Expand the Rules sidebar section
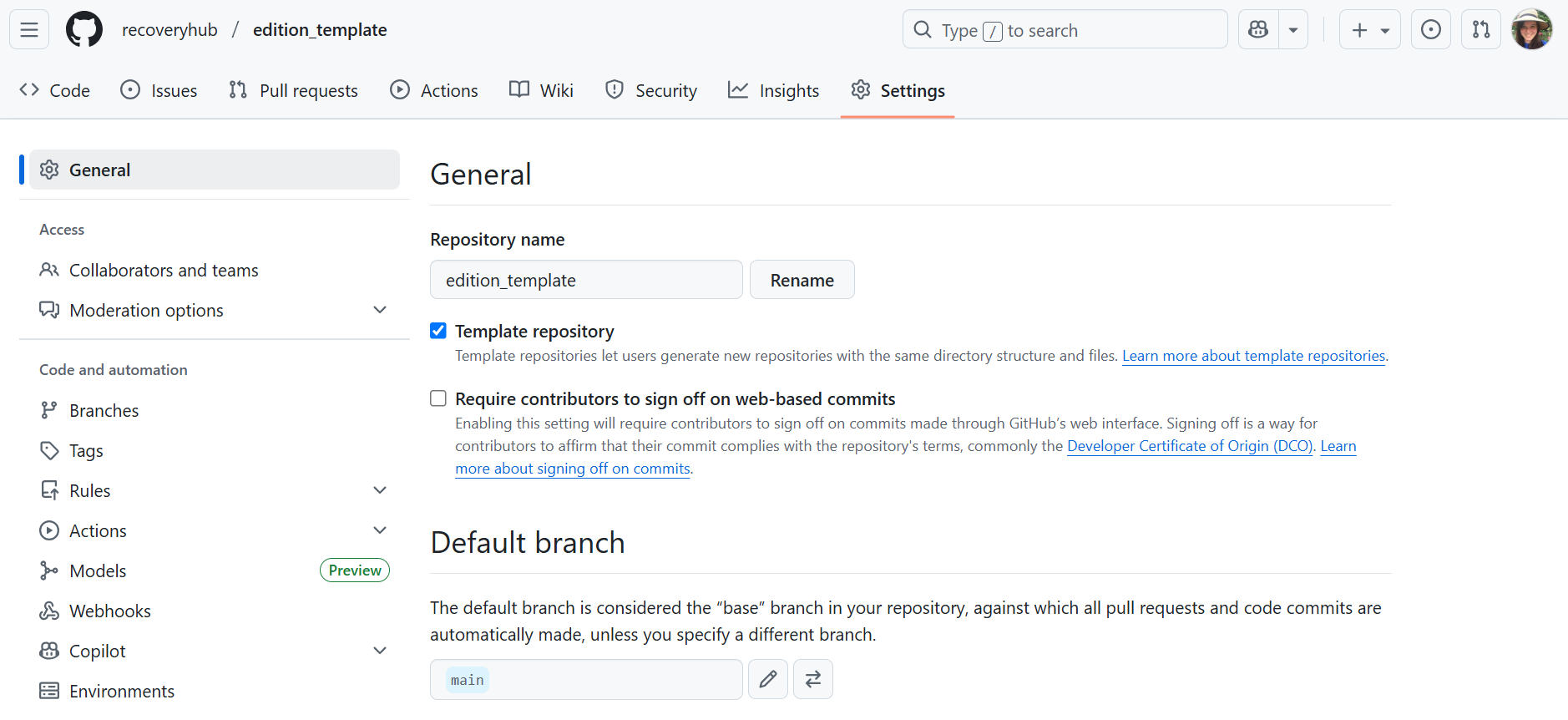This screenshot has height=720, width=1568. click(380, 490)
